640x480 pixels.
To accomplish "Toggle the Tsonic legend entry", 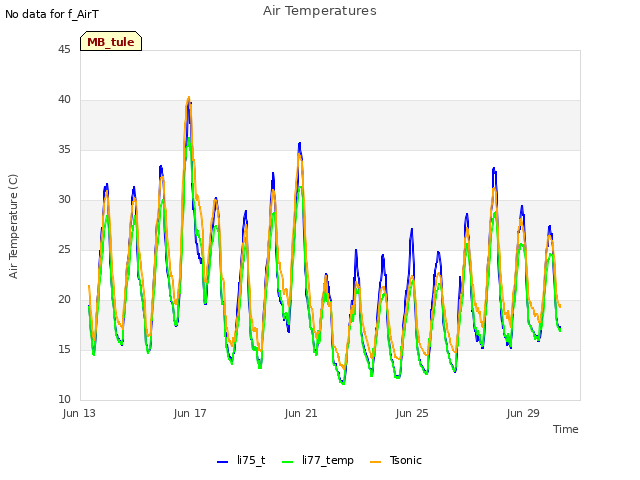I will 396,460.
